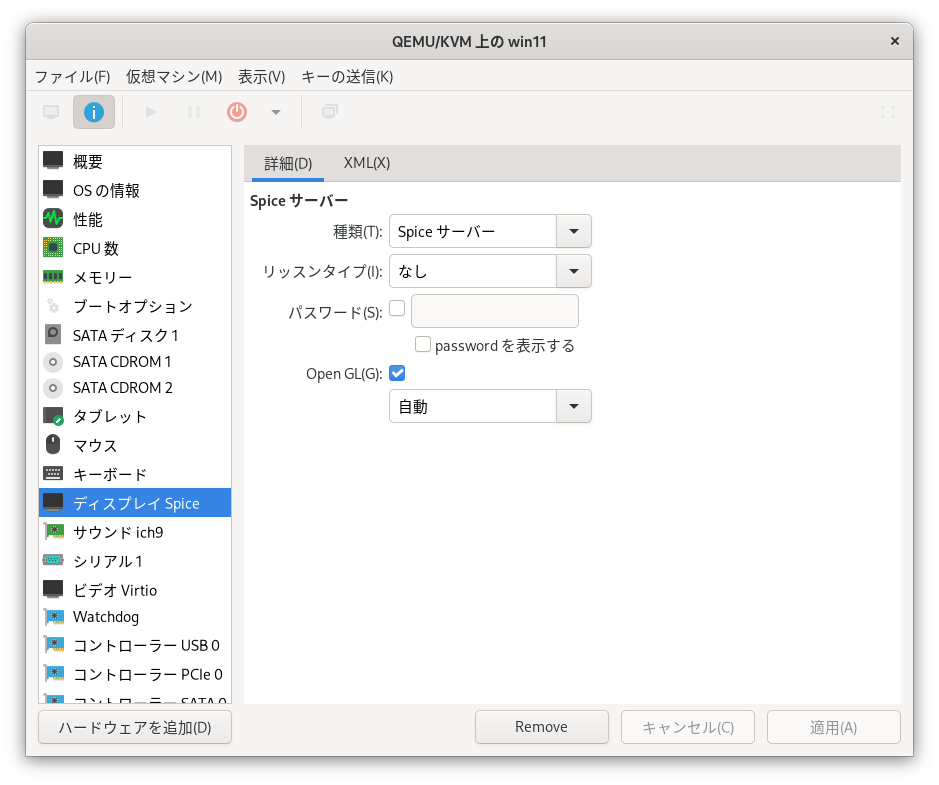
Task: Enable the パスワード checkbox
Action: (x=397, y=308)
